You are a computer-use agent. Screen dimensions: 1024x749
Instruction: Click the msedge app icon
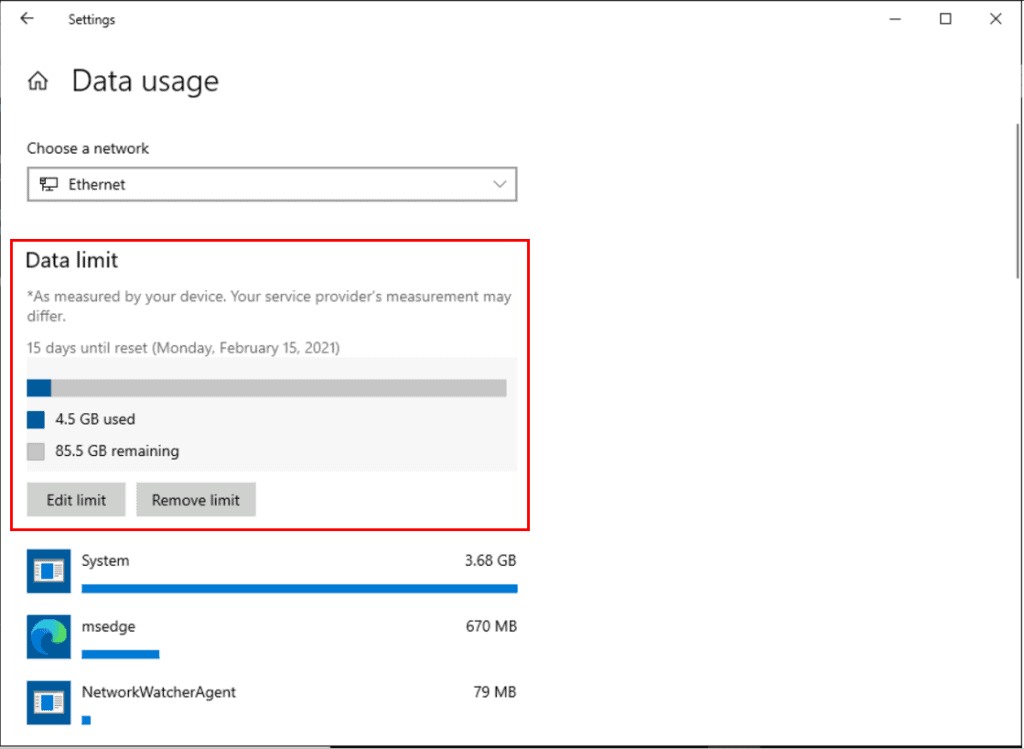click(48, 636)
